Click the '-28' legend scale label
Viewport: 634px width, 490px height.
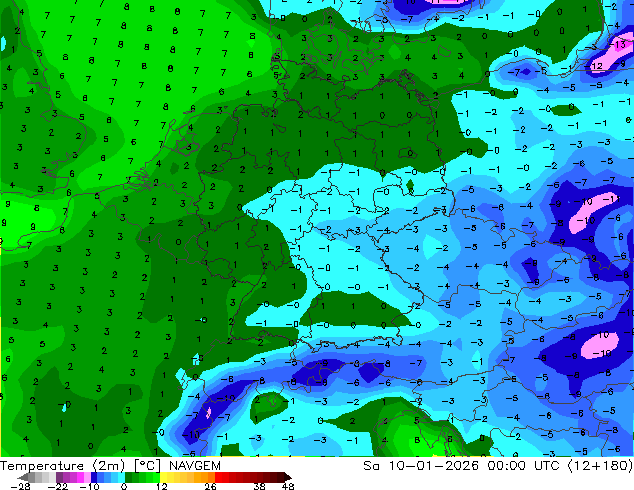click(20, 486)
